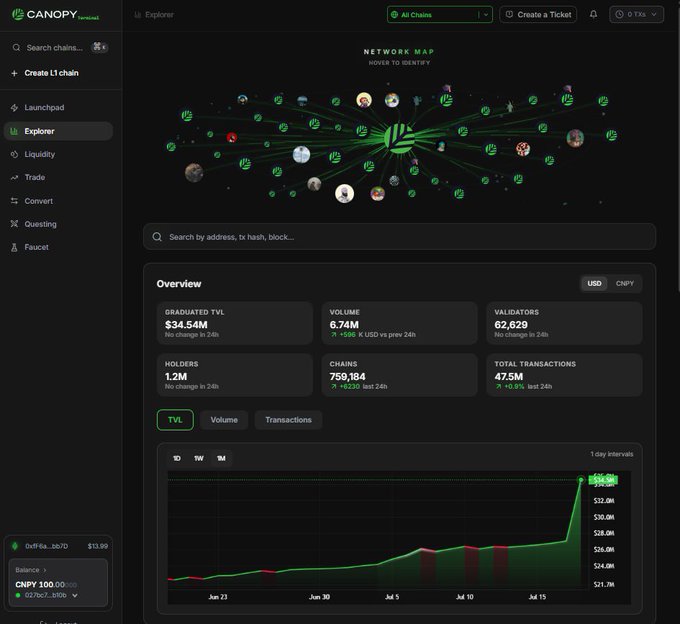Click the Trade trend line icon
680x624 pixels.
click(14, 177)
